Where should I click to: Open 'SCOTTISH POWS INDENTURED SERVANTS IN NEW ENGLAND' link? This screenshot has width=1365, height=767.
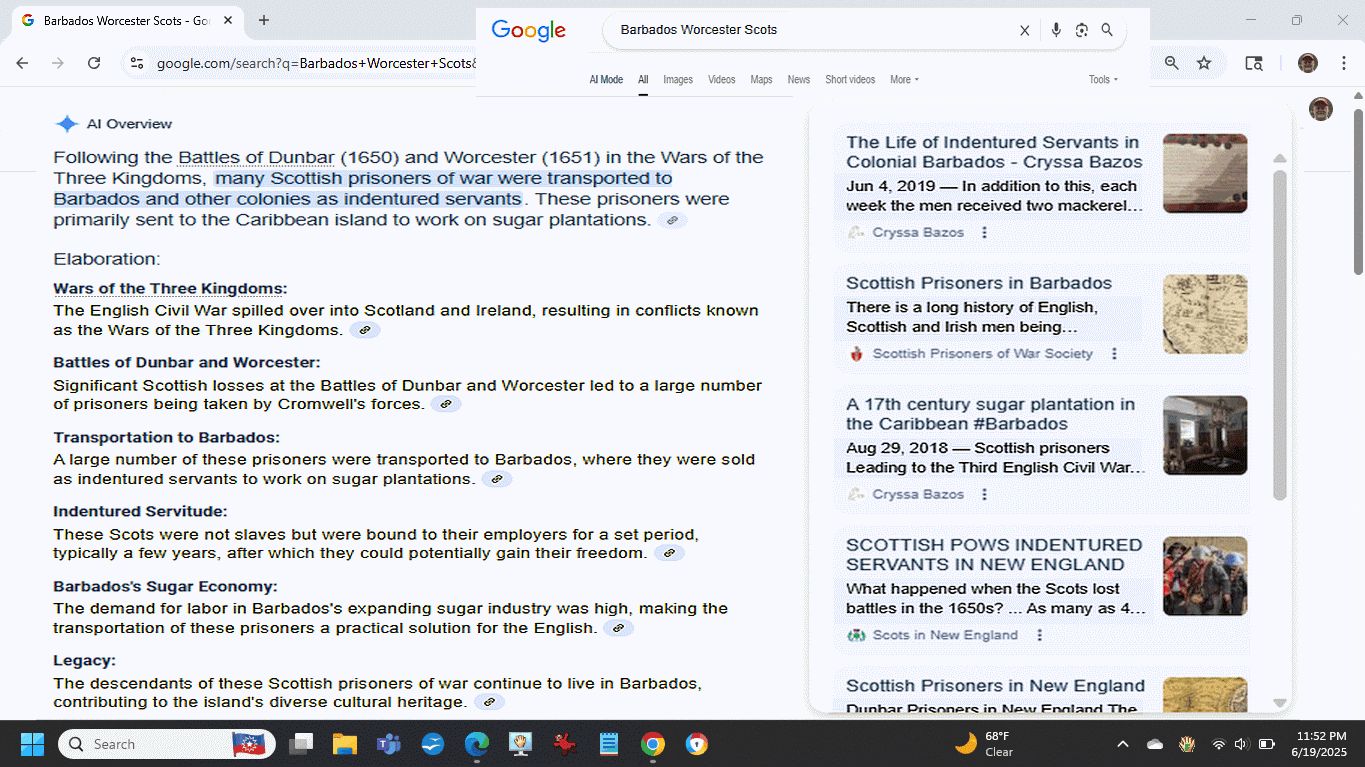(x=994, y=555)
